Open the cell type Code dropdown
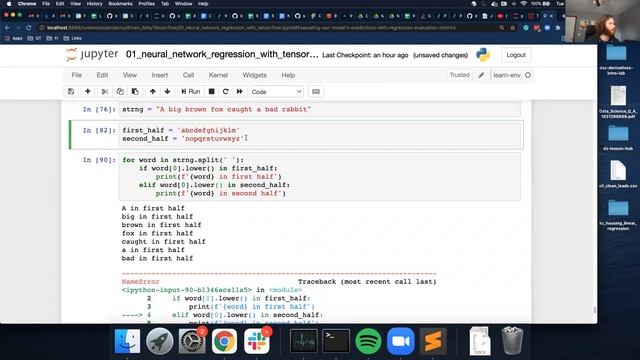The image size is (640, 360). pos(276,91)
